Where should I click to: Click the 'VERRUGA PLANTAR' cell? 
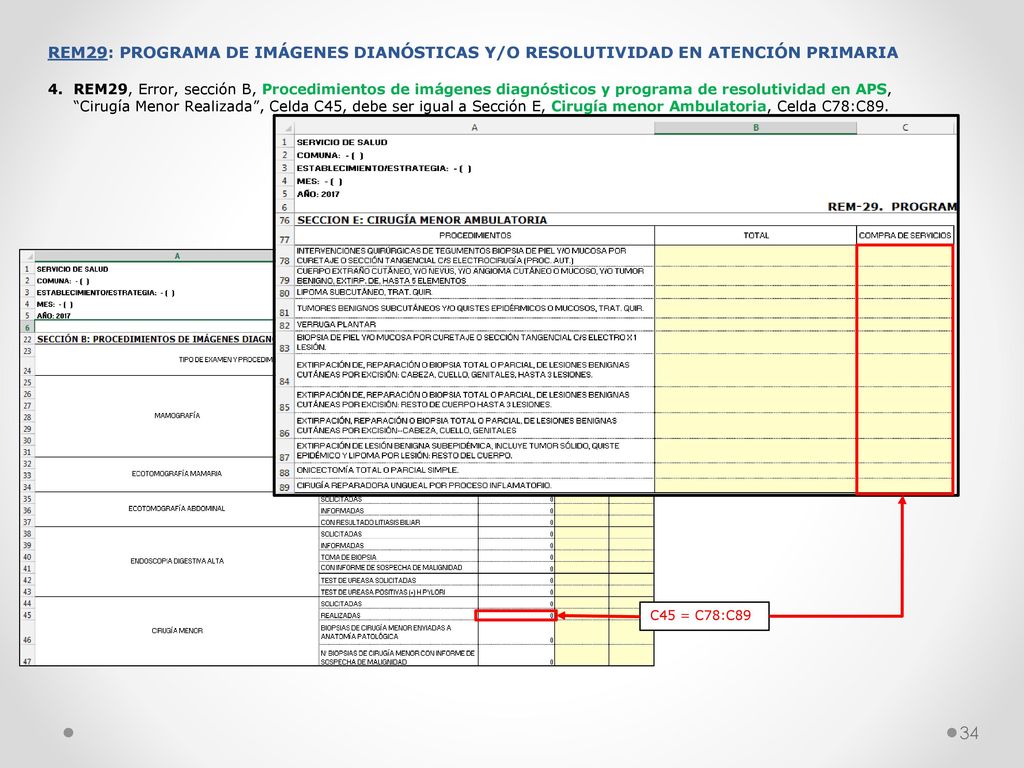475,325
